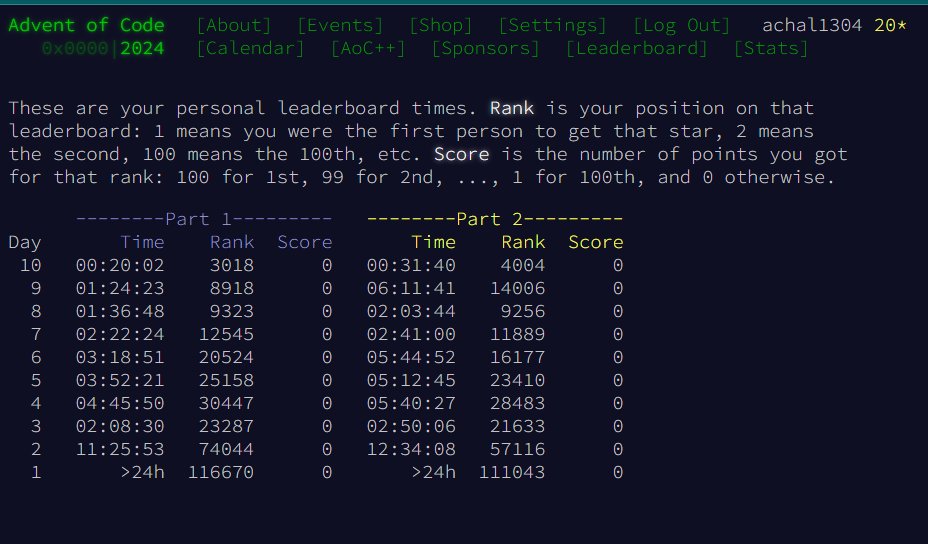Click the time 01:24:23
This screenshot has width=928, height=544.
coord(120,288)
